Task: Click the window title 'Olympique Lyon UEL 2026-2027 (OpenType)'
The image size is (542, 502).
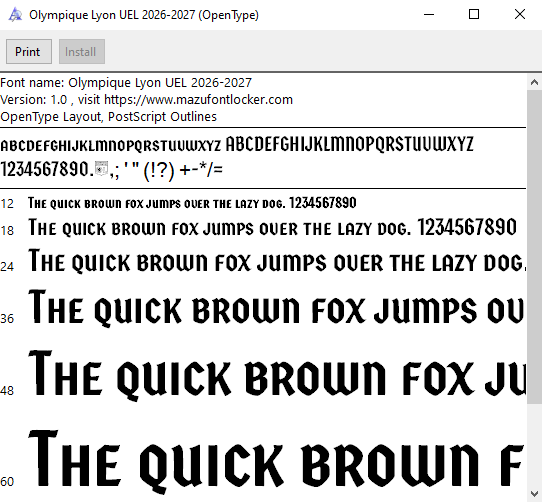Action: click(144, 15)
